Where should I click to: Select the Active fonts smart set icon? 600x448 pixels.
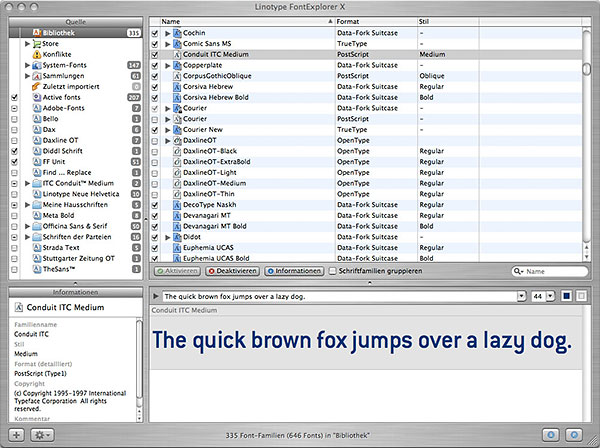click(x=37, y=97)
